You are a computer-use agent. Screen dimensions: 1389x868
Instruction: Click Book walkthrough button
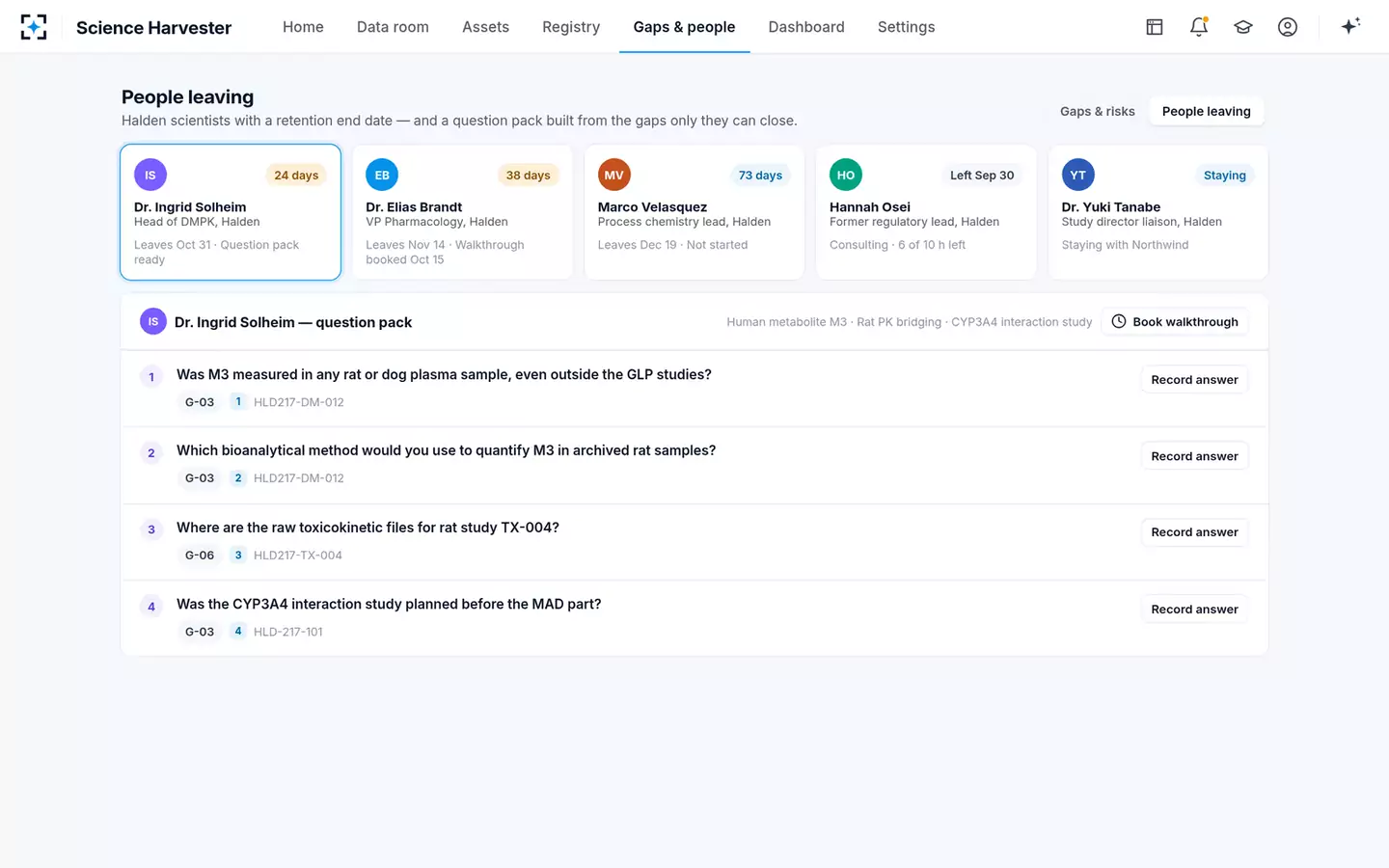tap(1175, 322)
